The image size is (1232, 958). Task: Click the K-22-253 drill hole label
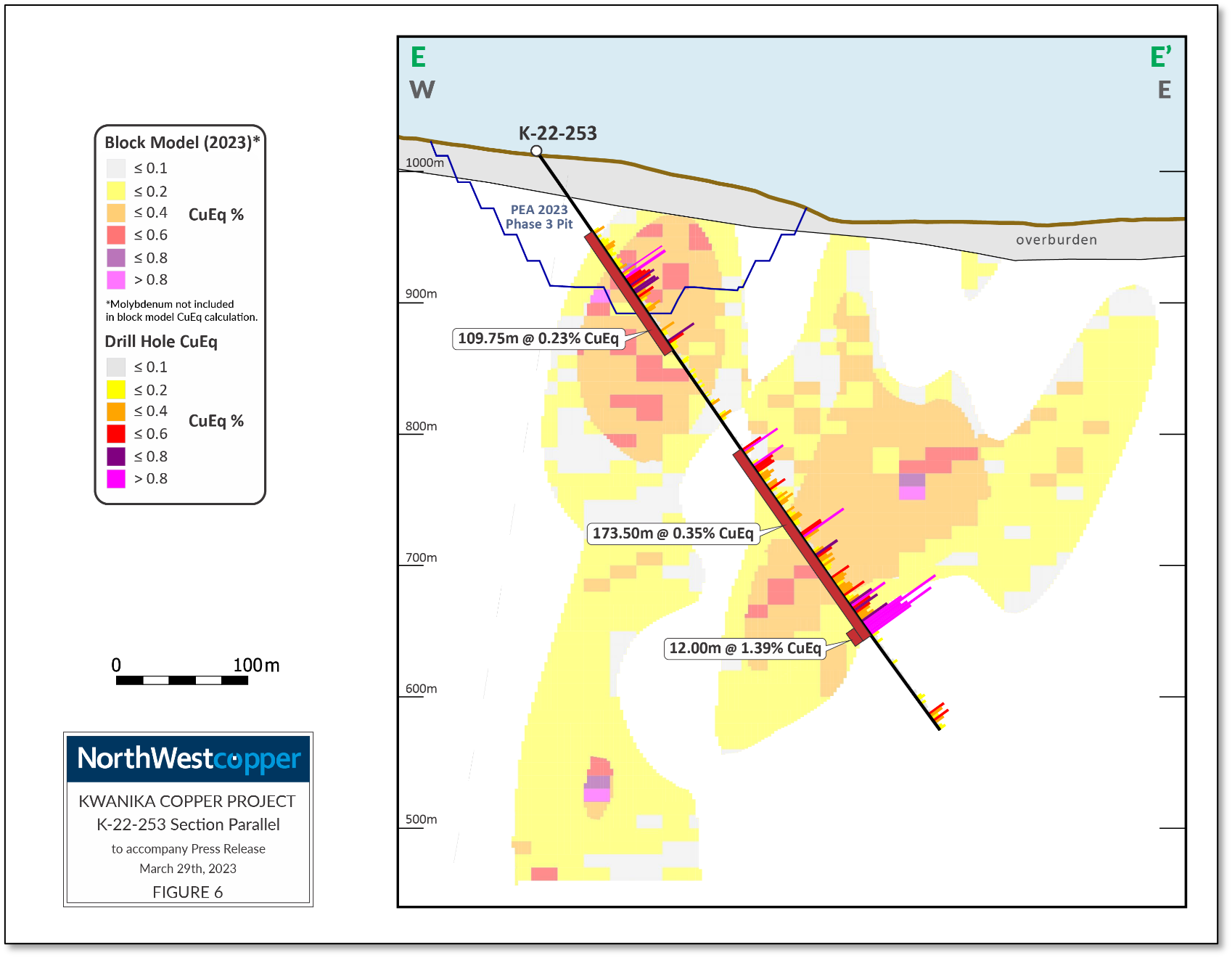557,134
